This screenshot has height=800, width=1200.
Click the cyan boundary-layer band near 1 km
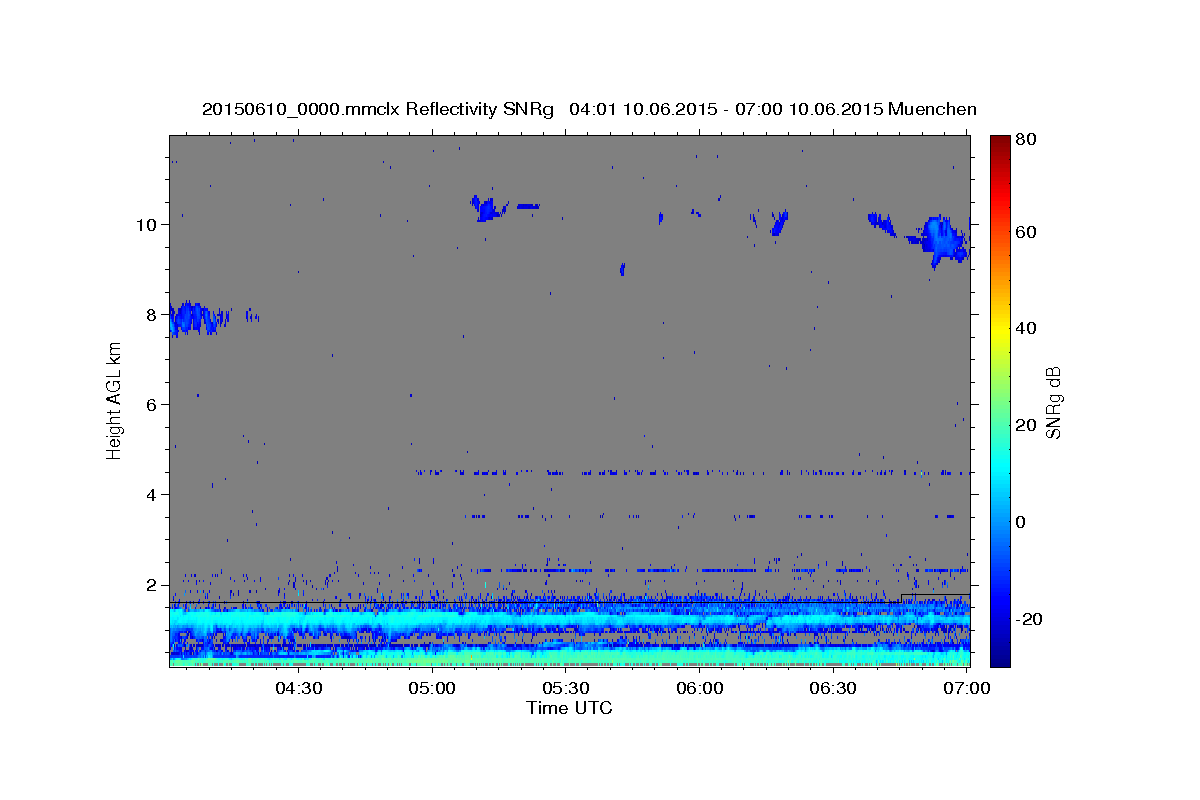pyautogui.click(x=569, y=621)
